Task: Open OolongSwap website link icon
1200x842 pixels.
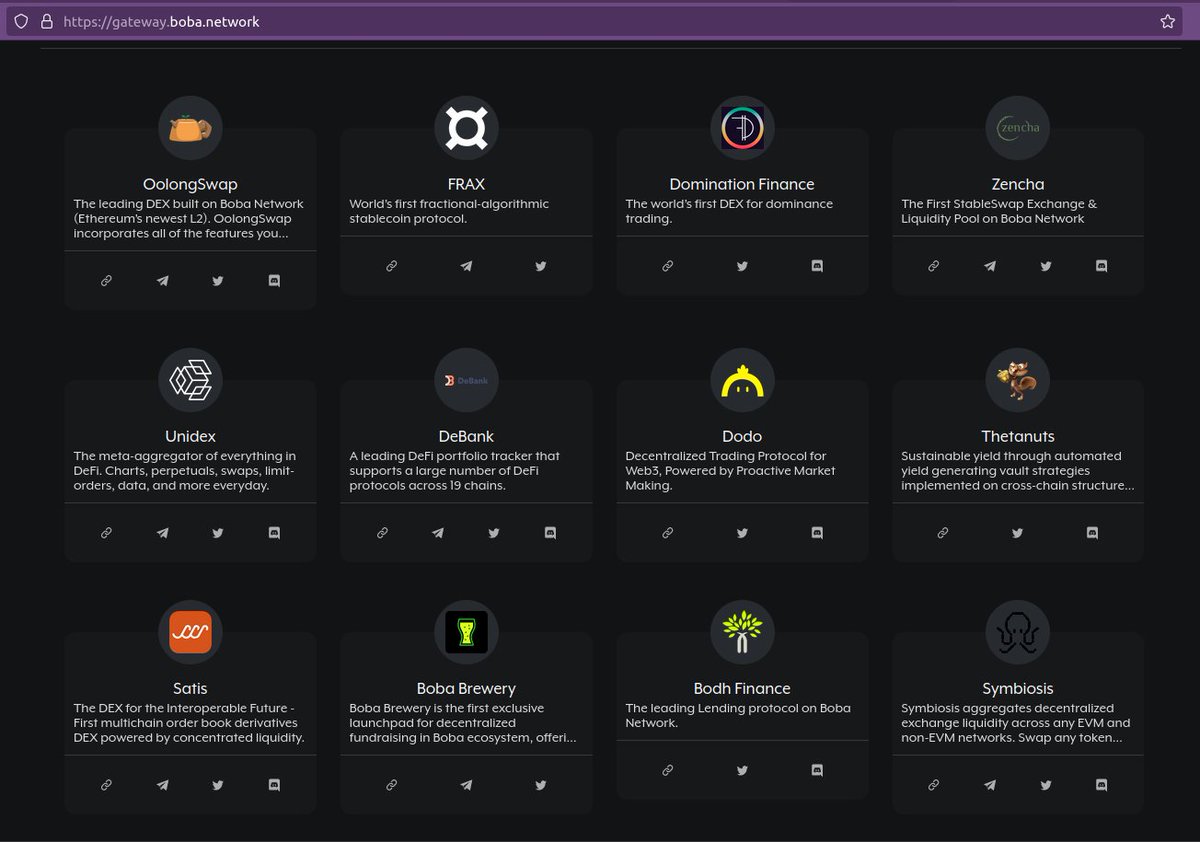Action: tap(106, 281)
